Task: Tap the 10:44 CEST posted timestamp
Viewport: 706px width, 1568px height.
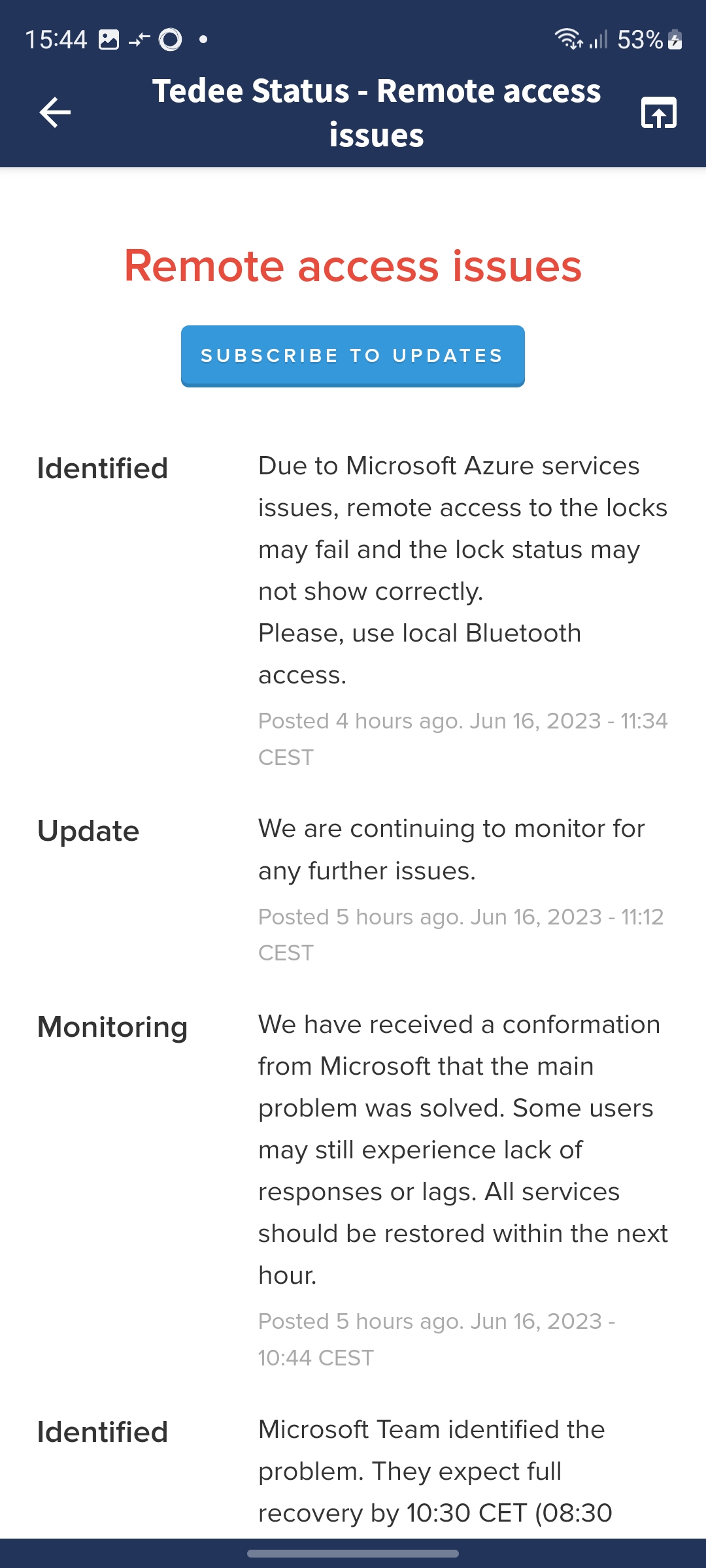Action: [436, 1339]
